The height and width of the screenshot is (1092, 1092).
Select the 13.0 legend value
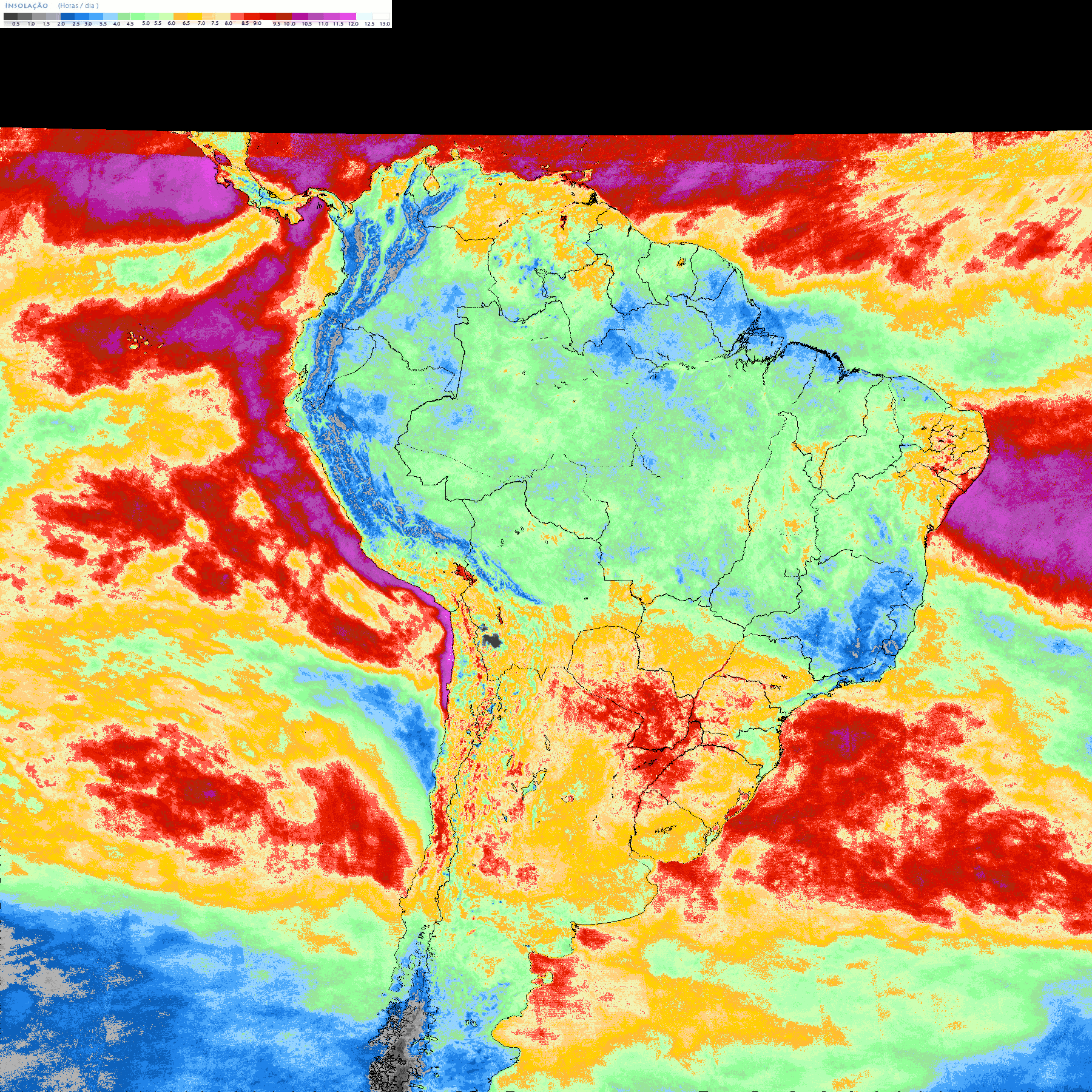[385, 24]
